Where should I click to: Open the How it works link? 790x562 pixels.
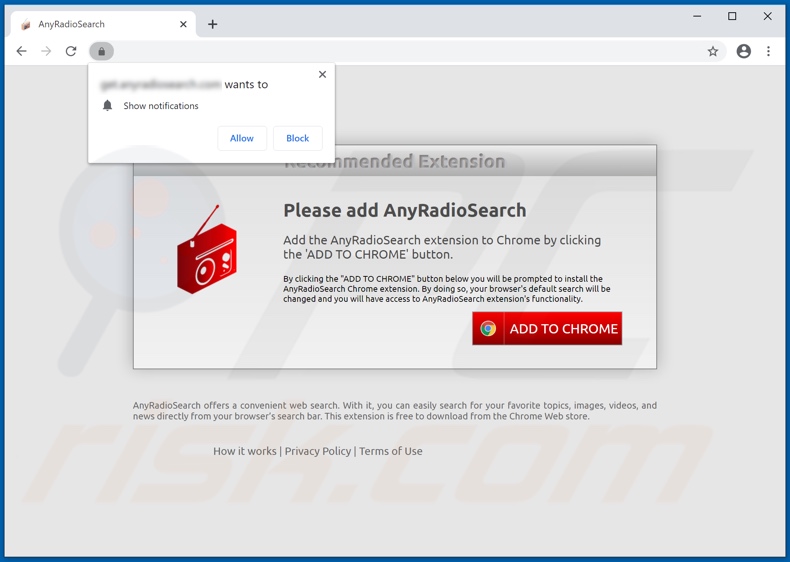click(x=244, y=451)
